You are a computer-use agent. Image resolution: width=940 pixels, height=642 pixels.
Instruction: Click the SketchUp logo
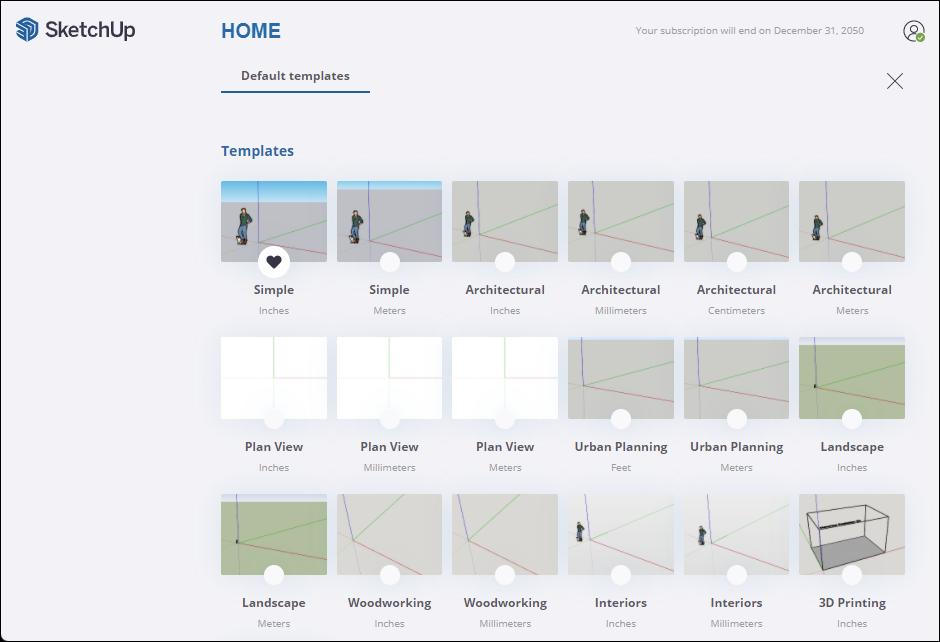pyautogui.click(x=75, y=29)
